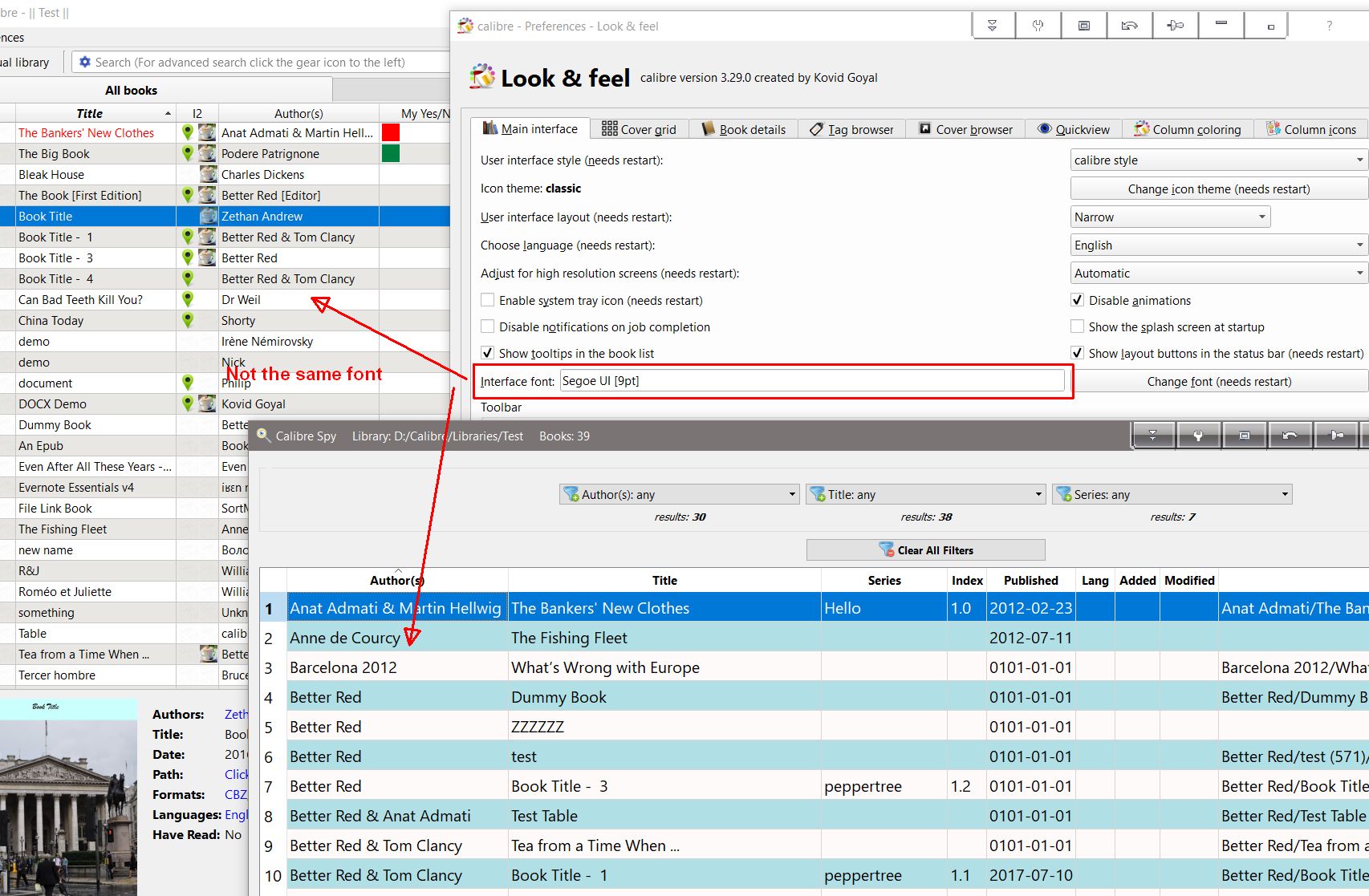Click the green swatch in The Big Book row
The width and height of the screenshot is (1369, 896).
tap(391, 153)
